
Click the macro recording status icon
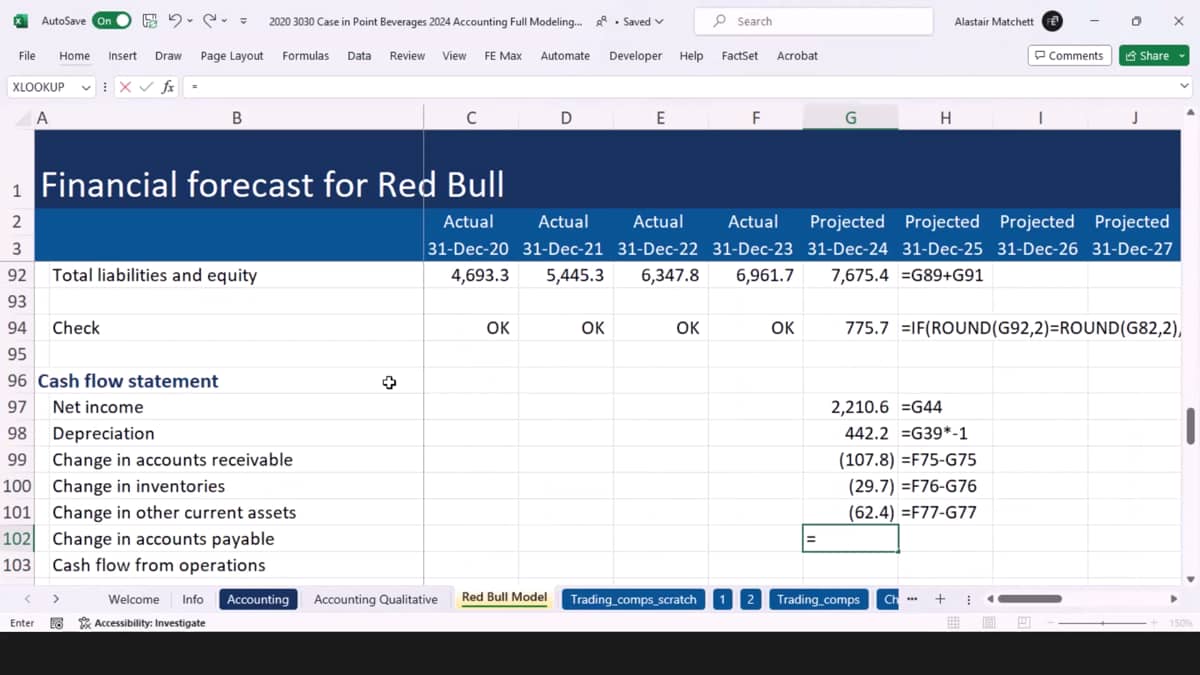pyautogui.click(x=57, y=623)
